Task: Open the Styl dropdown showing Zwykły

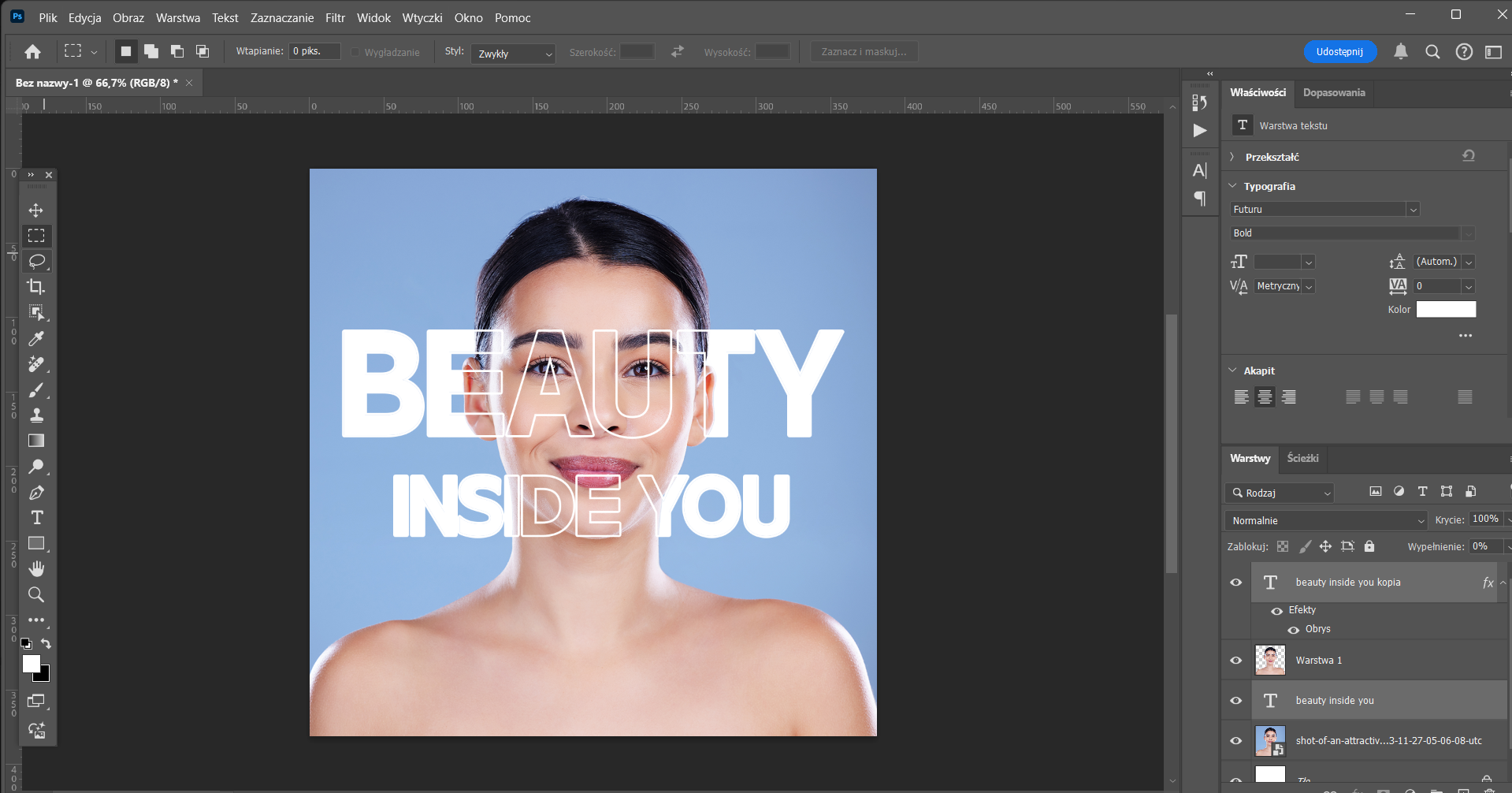Action: click(x=513, y=54)
